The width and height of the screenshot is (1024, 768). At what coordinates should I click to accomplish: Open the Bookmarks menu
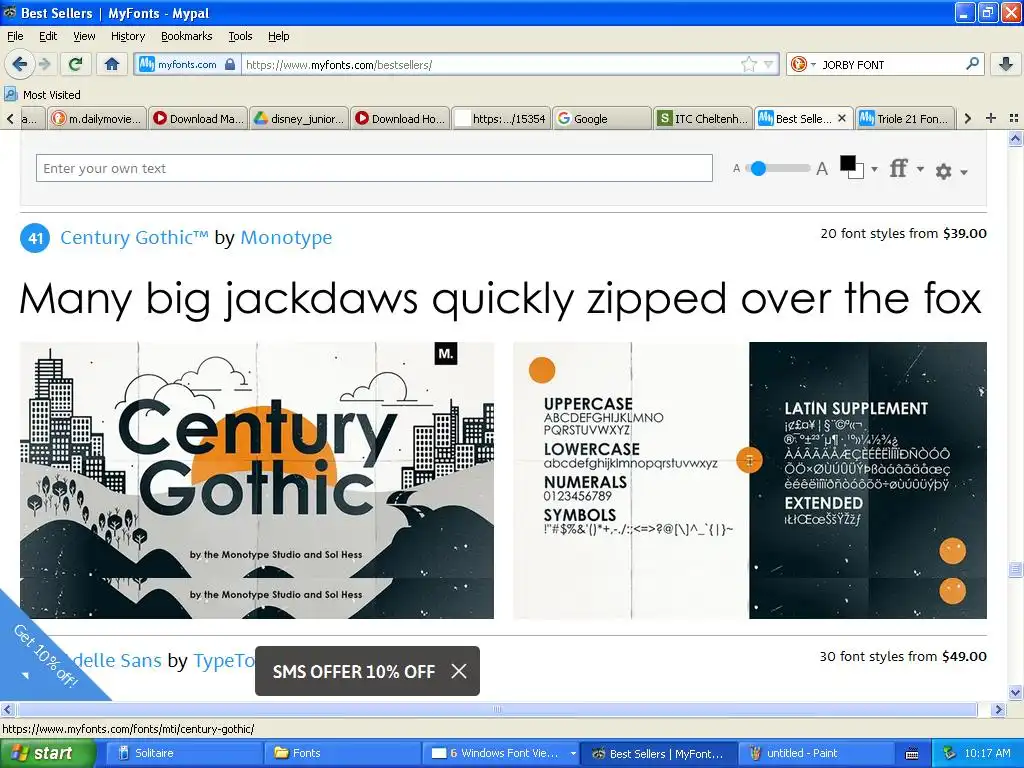coord(186,36)
